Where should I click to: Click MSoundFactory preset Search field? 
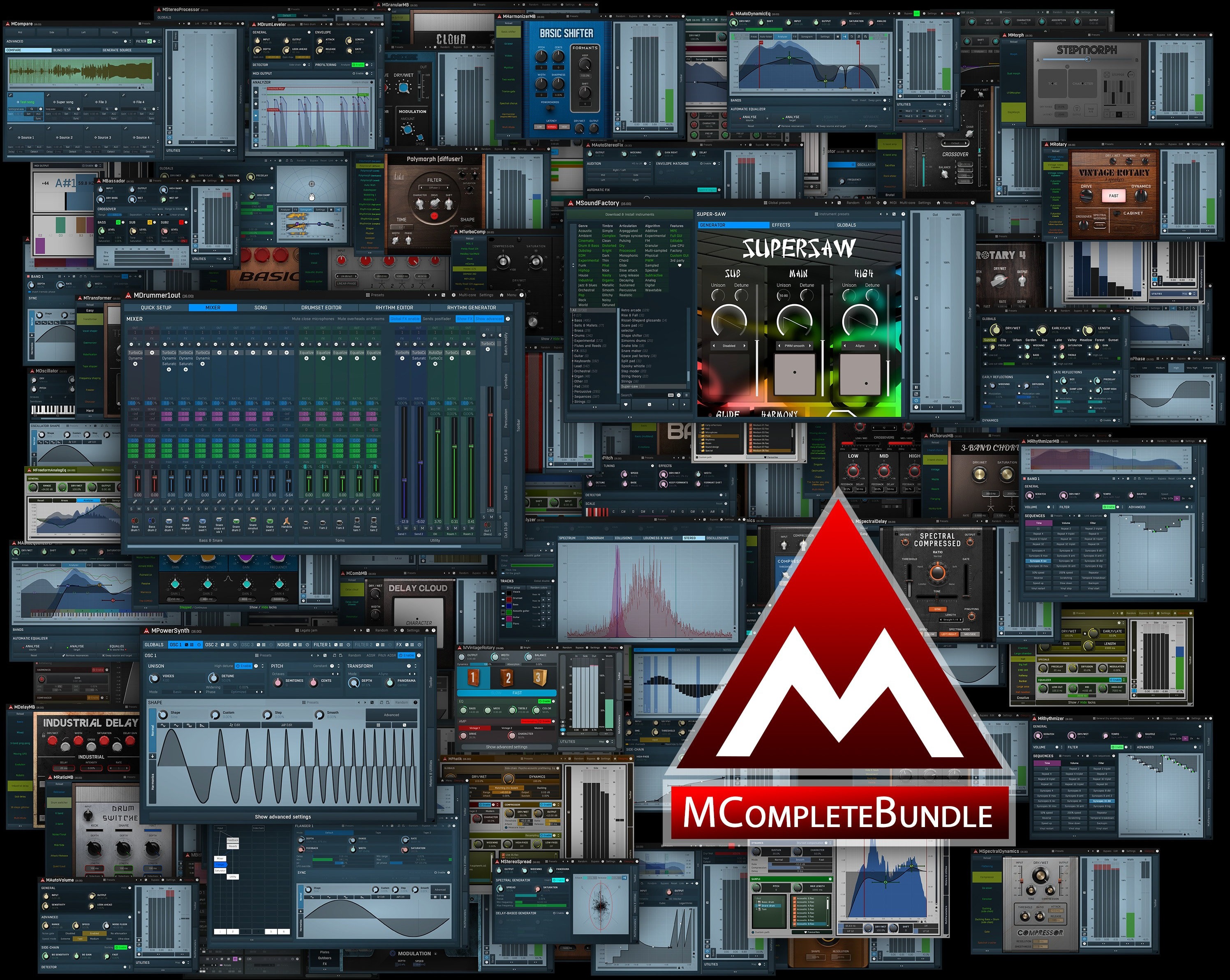click(650, 395)
